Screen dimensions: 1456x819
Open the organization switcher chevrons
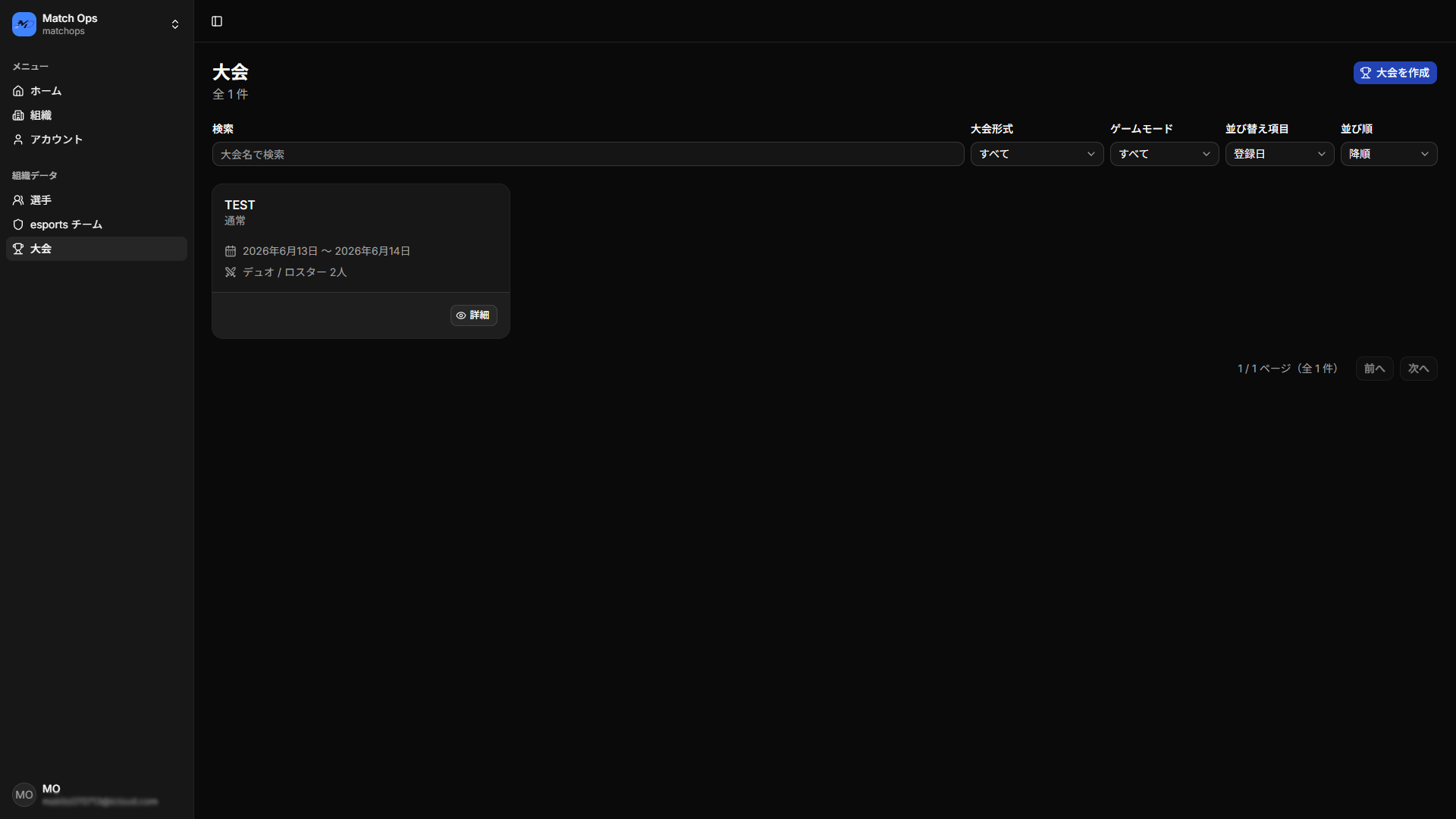(x=175, y=24)
